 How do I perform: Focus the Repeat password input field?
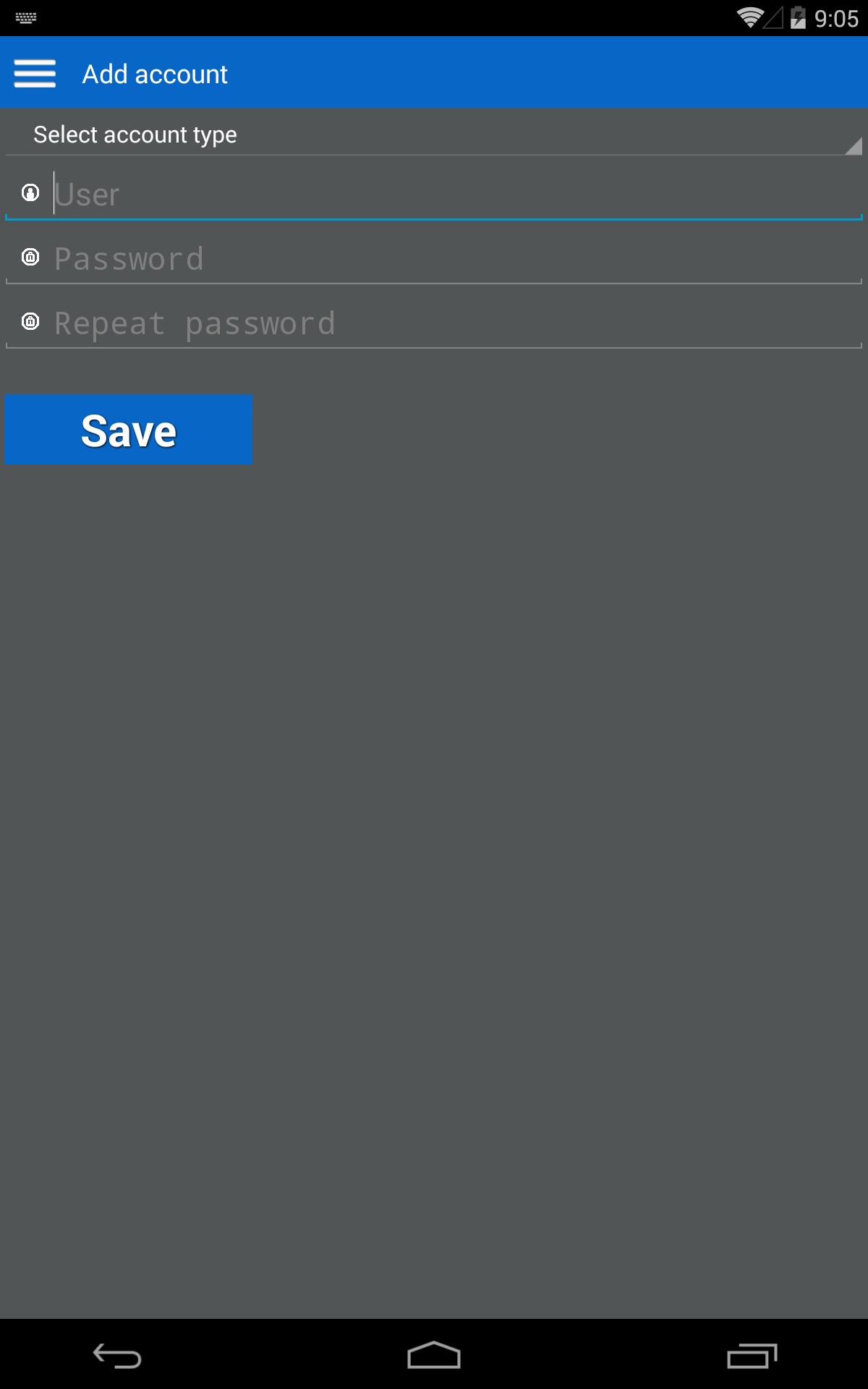[434, 323]
